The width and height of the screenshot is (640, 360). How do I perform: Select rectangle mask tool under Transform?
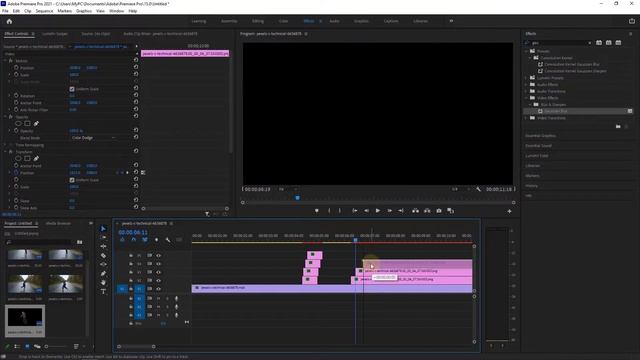(x=27, y=158)
